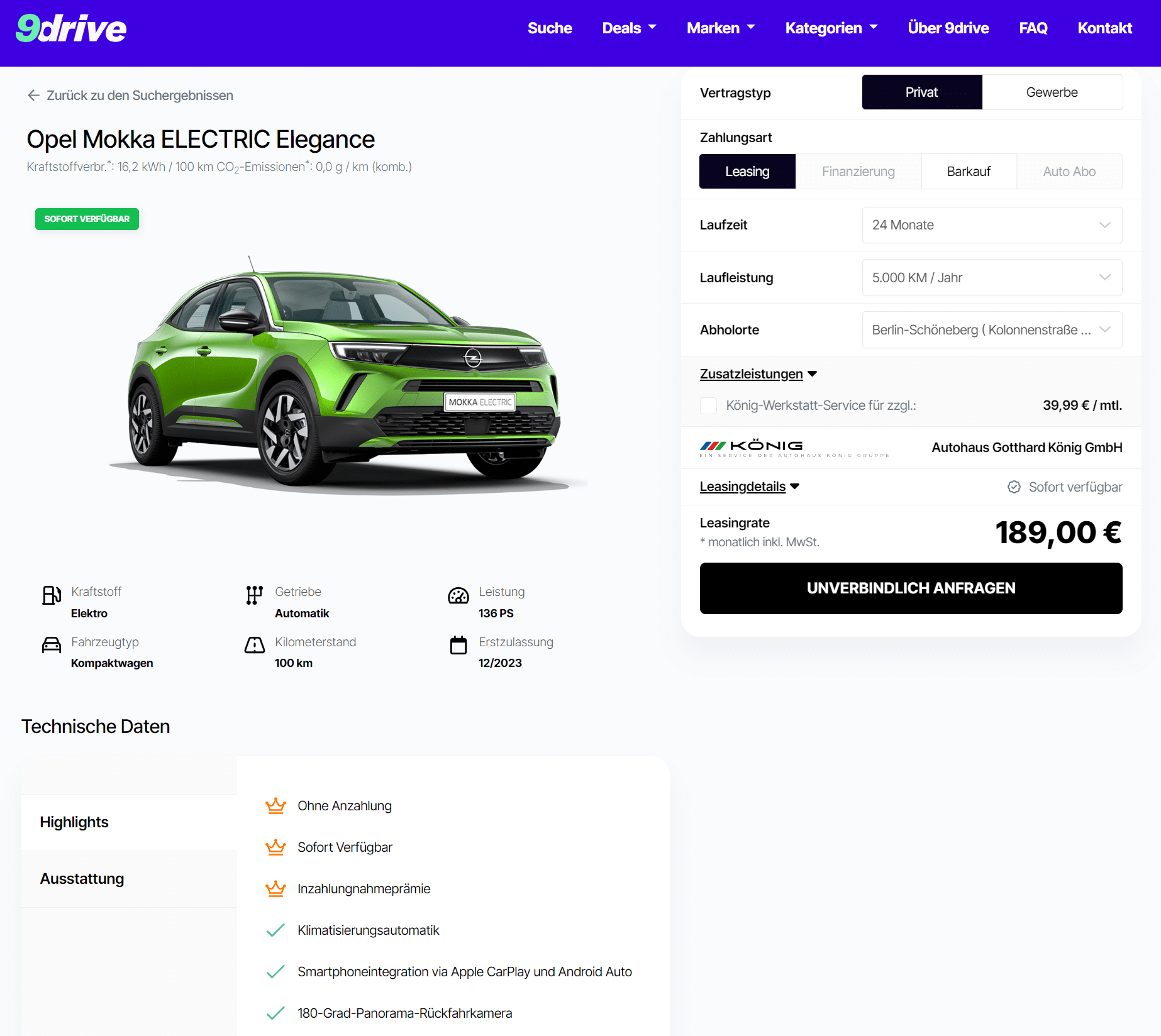Open the Marken dropdown menu
Viewport: 1161px width, 1036px height.
721,28
